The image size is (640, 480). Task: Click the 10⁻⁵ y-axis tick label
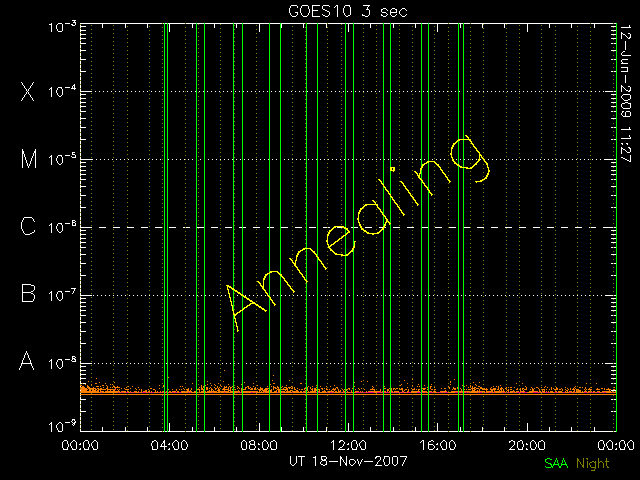pos(62,159)
